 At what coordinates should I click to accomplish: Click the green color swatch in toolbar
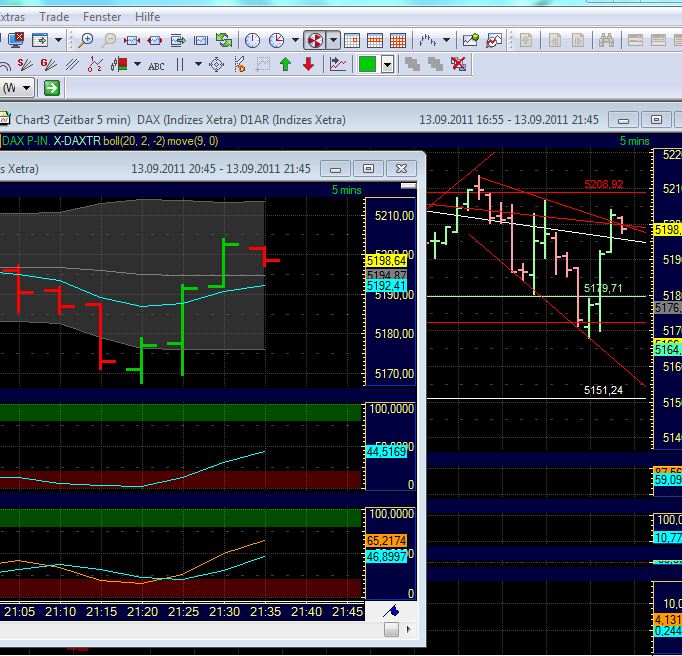click(x=367, y=65)
